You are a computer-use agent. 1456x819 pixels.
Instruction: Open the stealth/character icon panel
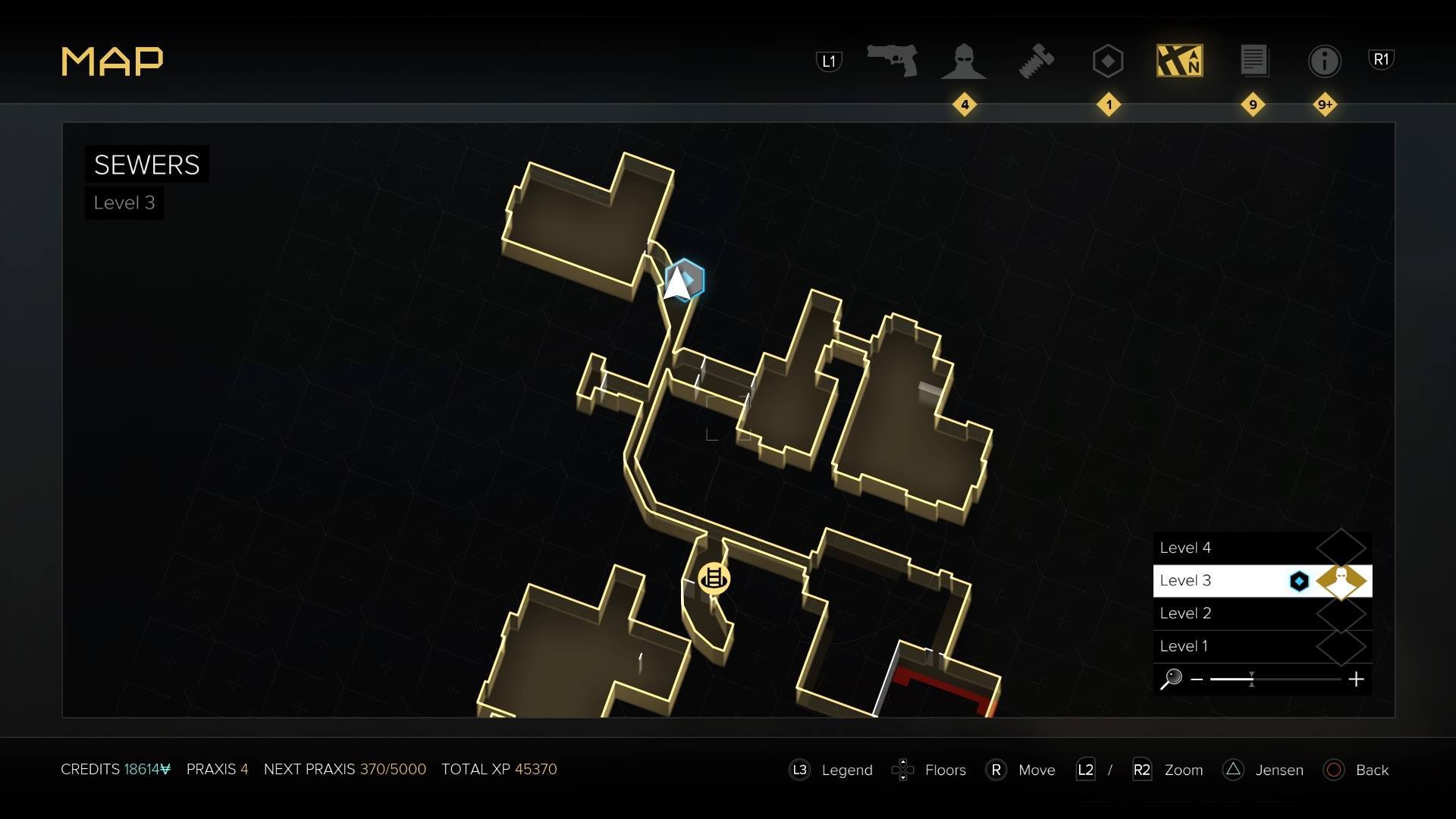[963, 60]
